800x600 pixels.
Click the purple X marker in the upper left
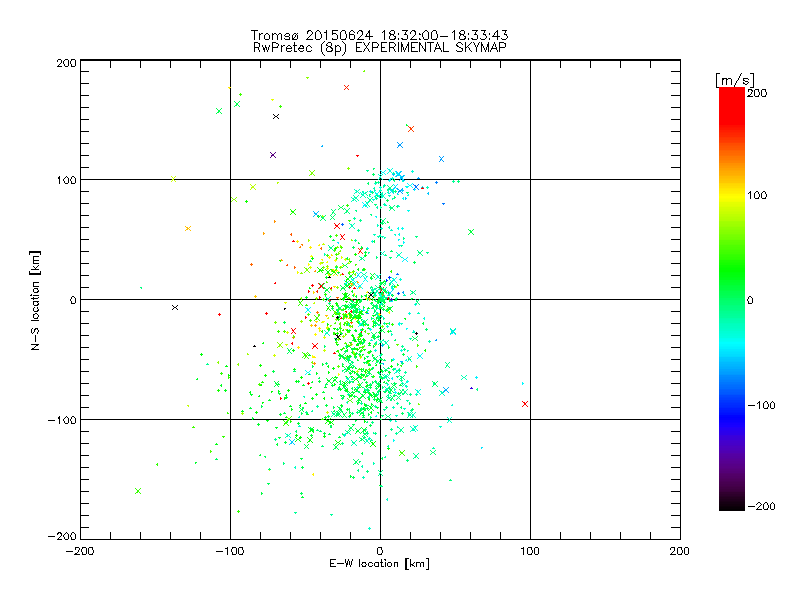(x=273, y=155)
